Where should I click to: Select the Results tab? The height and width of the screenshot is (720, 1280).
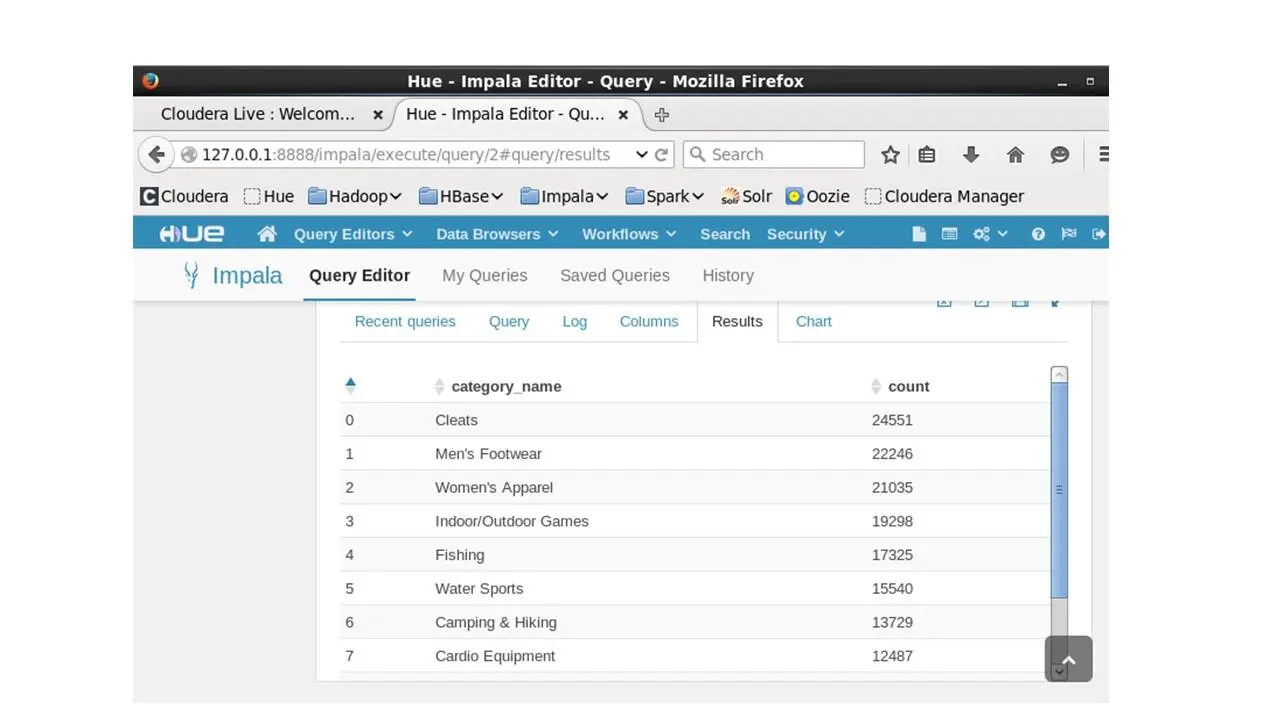click(737, 321)
